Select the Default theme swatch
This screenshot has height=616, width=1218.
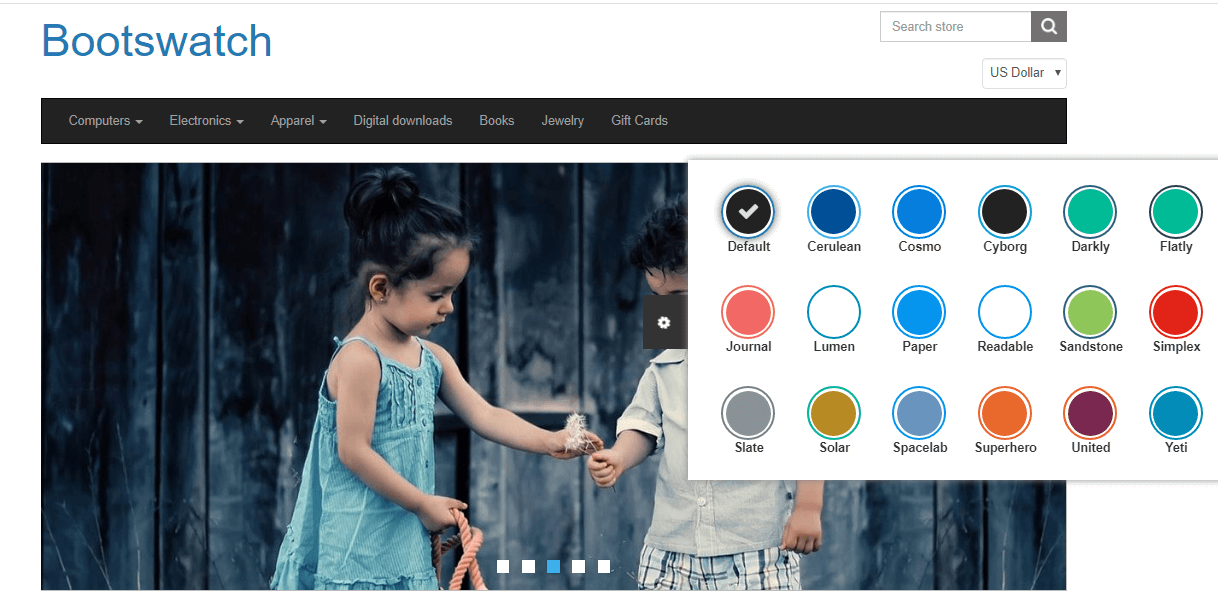tap(749, 211)
